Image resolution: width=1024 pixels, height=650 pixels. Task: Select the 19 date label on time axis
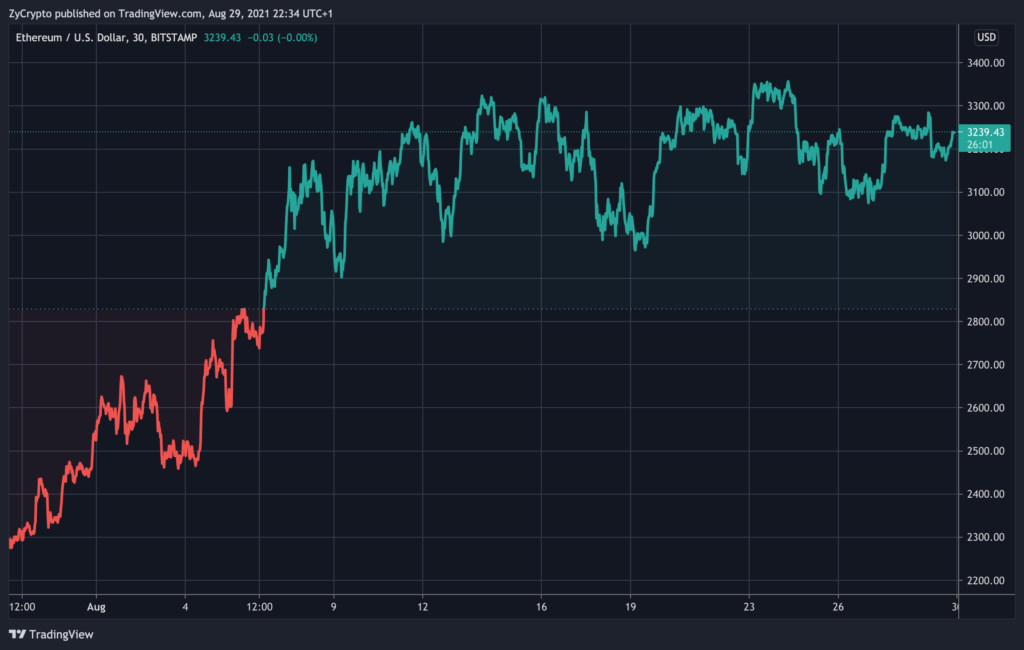[630, 606]
